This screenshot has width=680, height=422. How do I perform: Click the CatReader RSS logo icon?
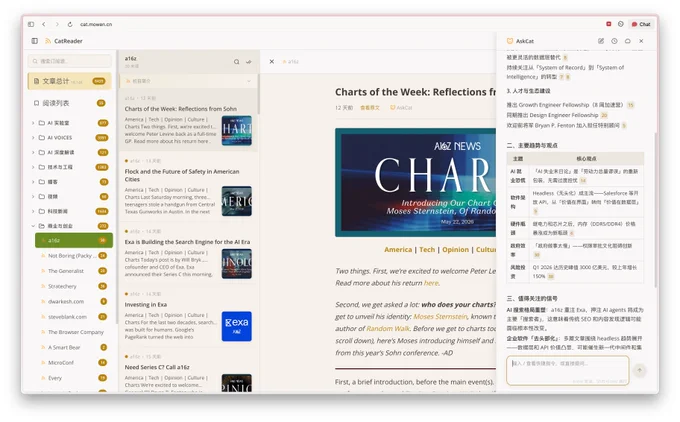pyautogui.click(x=48, y=41)
